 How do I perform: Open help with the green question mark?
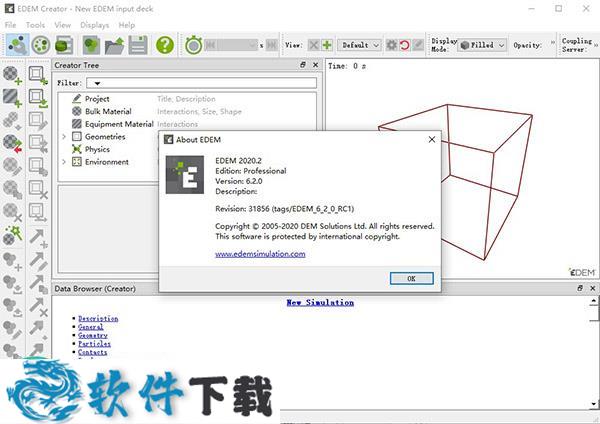coord(165,45)
